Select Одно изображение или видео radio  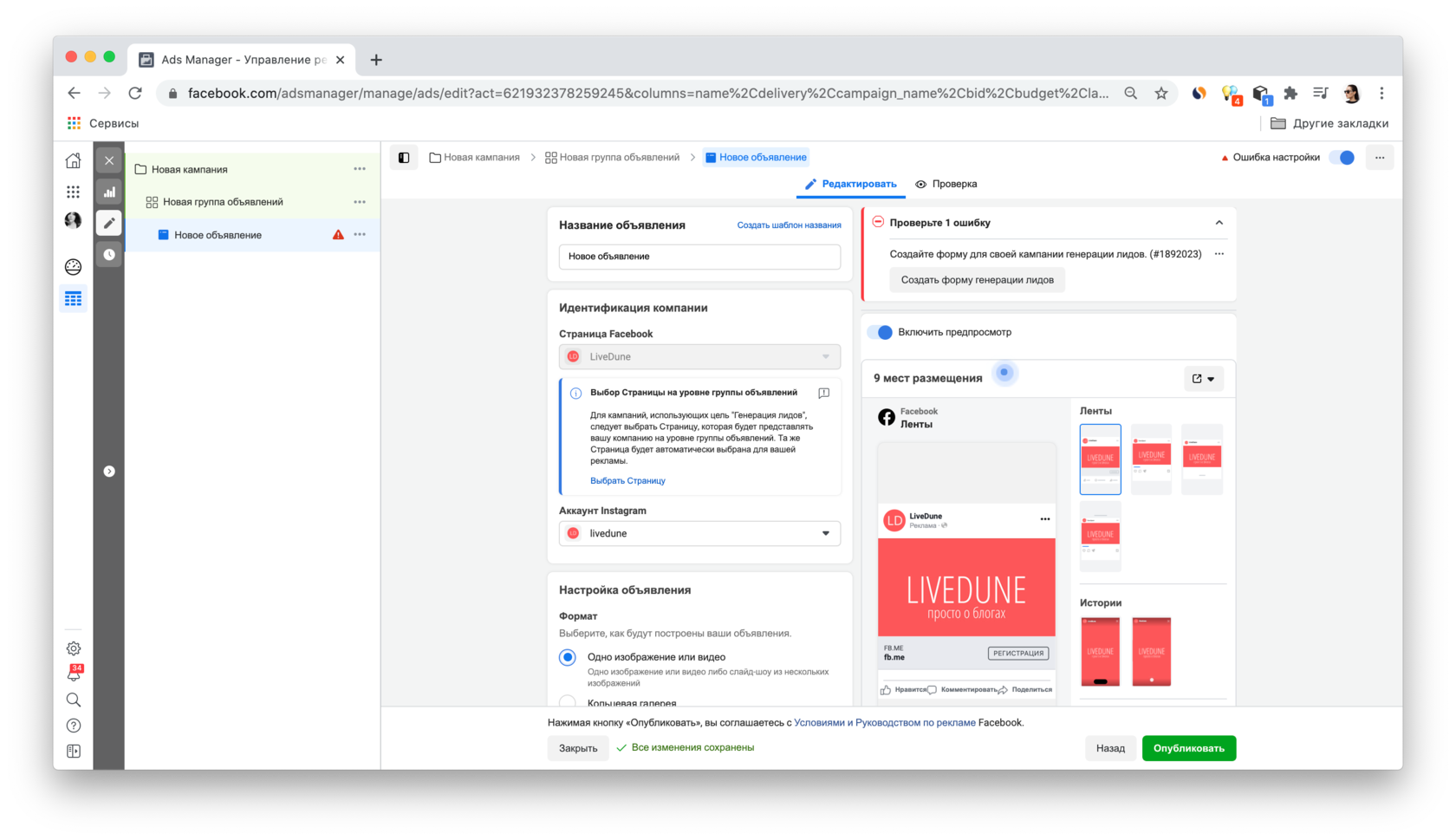pos(568,657)
